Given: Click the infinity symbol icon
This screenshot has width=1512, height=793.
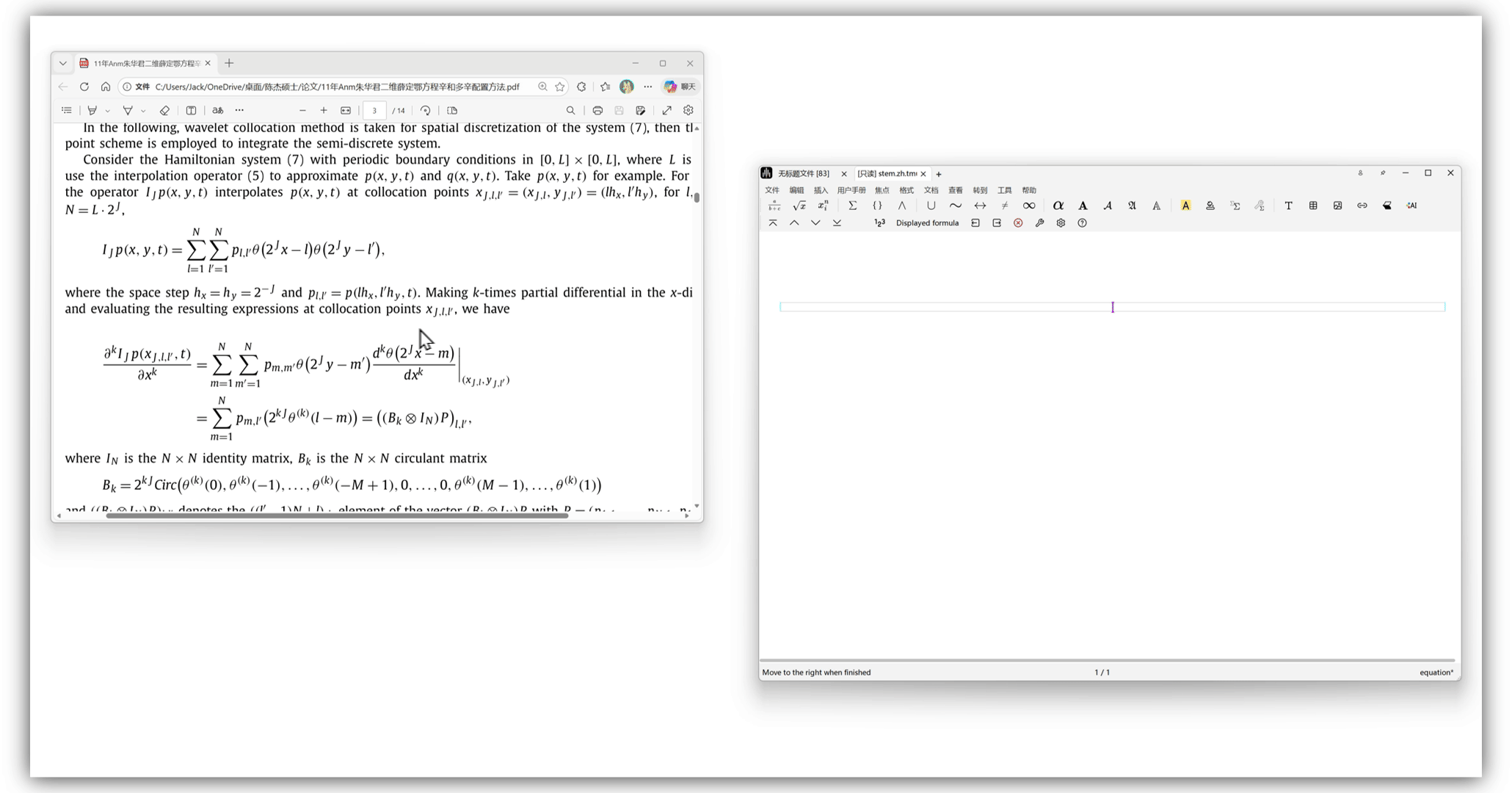Looking at the screenshot, I should (1029, 206).
